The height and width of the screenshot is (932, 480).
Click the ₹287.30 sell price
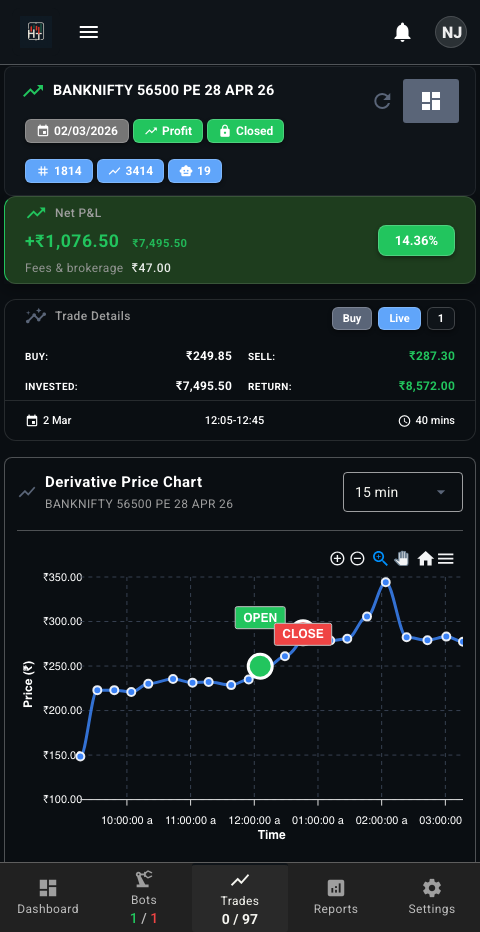[x=432, y=356]
